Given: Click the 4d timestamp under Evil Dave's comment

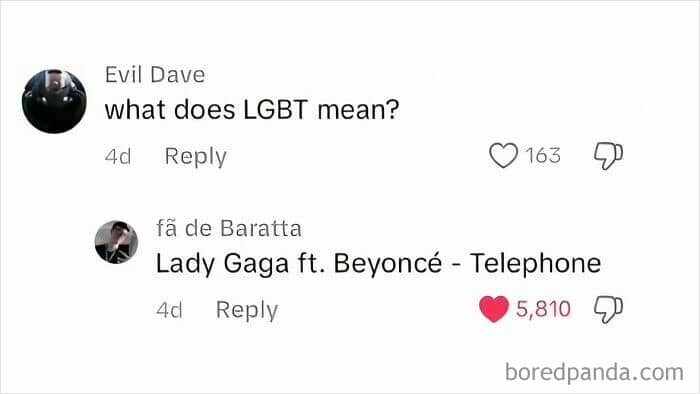Looking at the screenshot, I should (x=118, y=157).
